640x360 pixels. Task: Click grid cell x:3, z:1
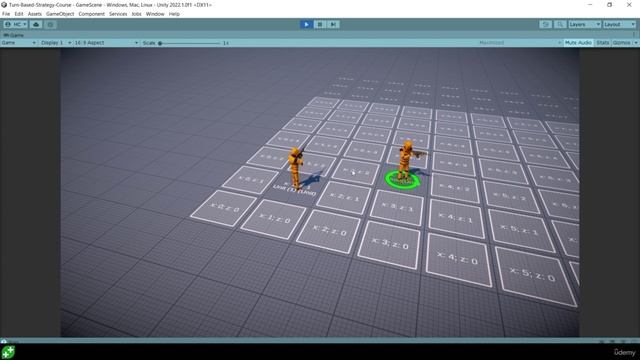tap(398, 207)
